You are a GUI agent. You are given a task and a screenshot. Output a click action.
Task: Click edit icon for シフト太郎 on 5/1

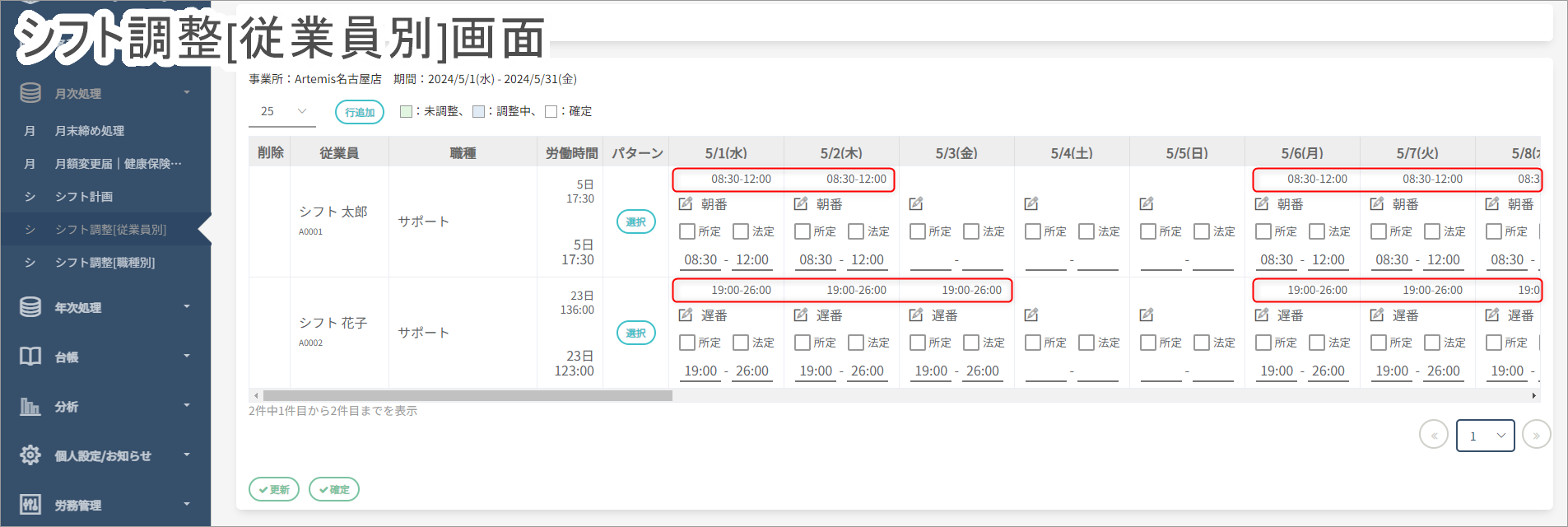tap(686, 204)
